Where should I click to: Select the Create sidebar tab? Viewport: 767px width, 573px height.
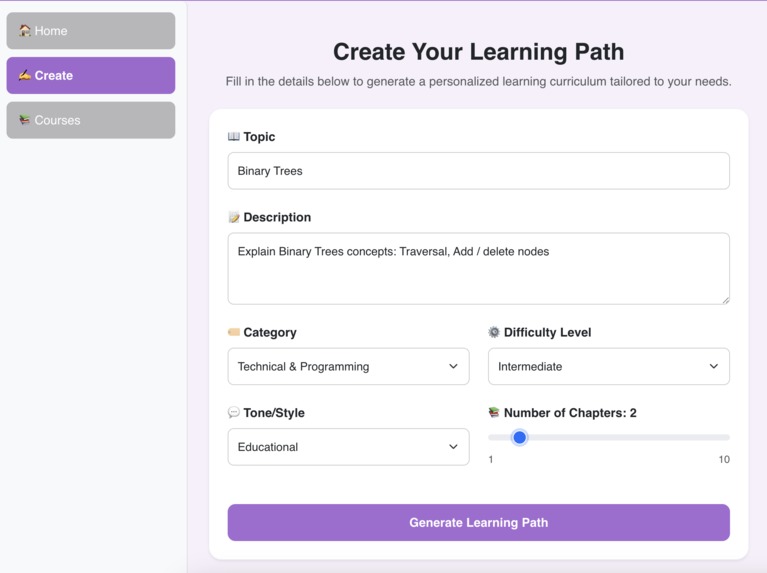(x=91, y=75)
